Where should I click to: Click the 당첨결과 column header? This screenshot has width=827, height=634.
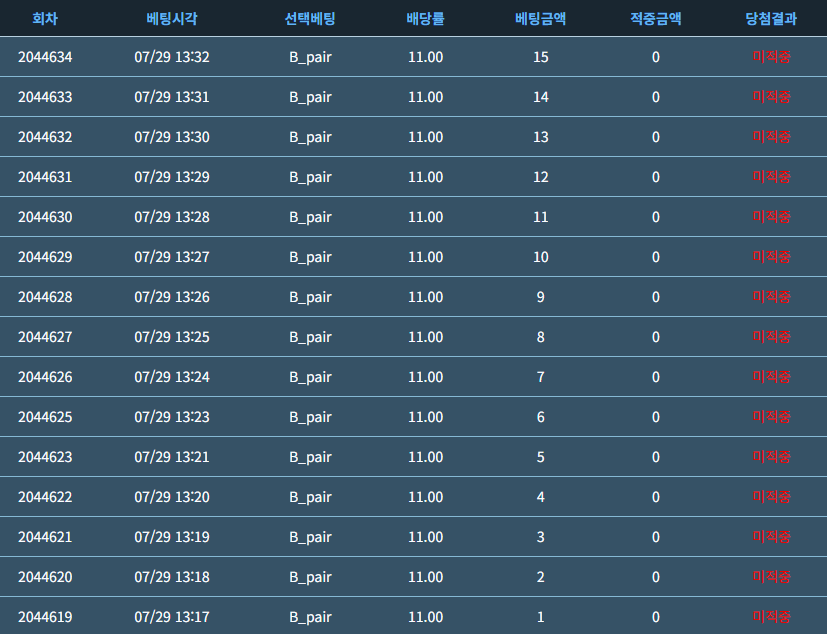click(x=771, y=19)
